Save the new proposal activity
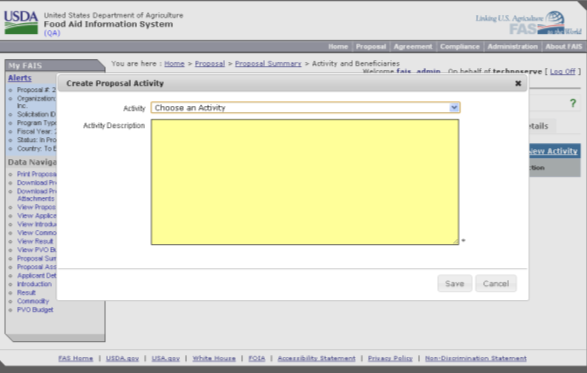Image resolution: width=587 pixels, height=373 pixels. [454, 283]
